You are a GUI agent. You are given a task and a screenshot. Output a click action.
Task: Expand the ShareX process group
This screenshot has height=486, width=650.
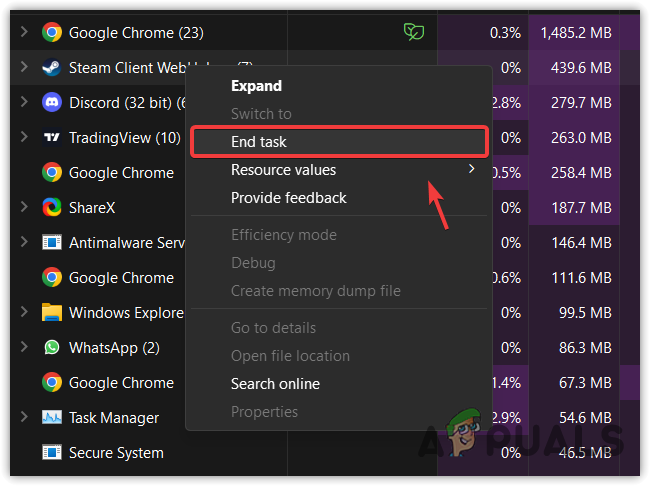pyautogui.click(x=22, y=208)
